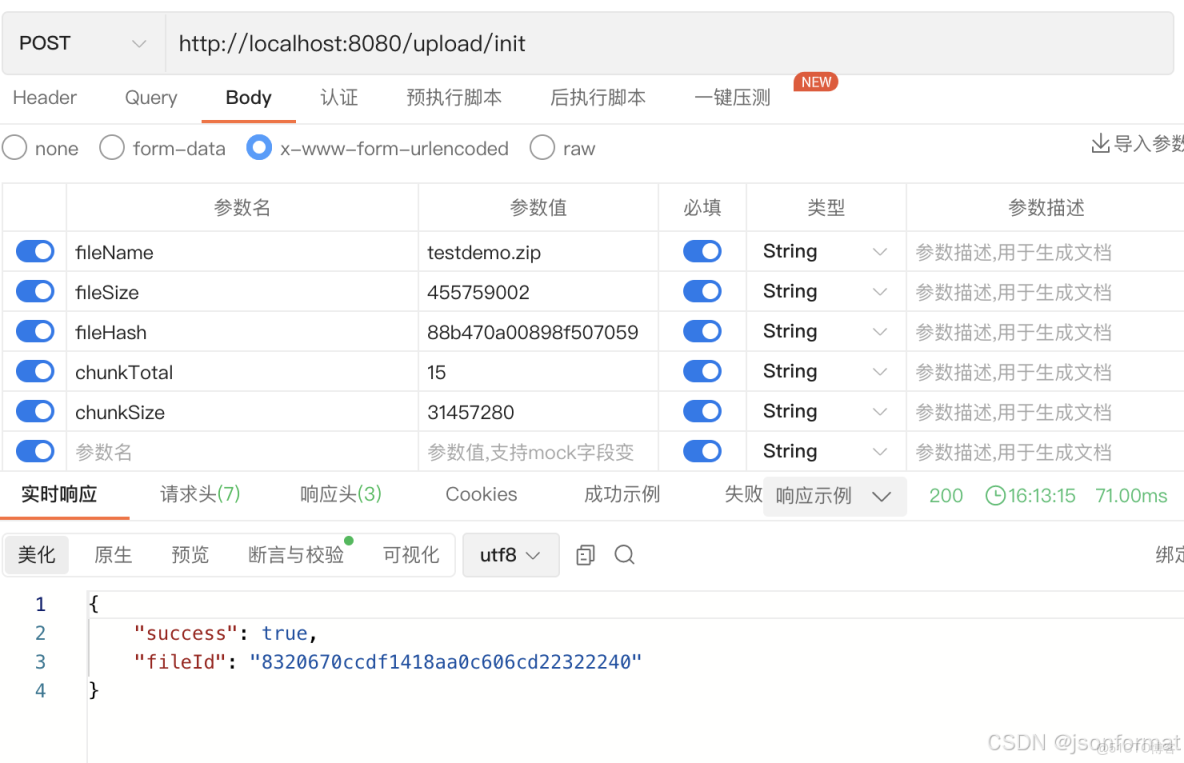Disable the chunkTotal parameter switch

[x=34, y=371]
